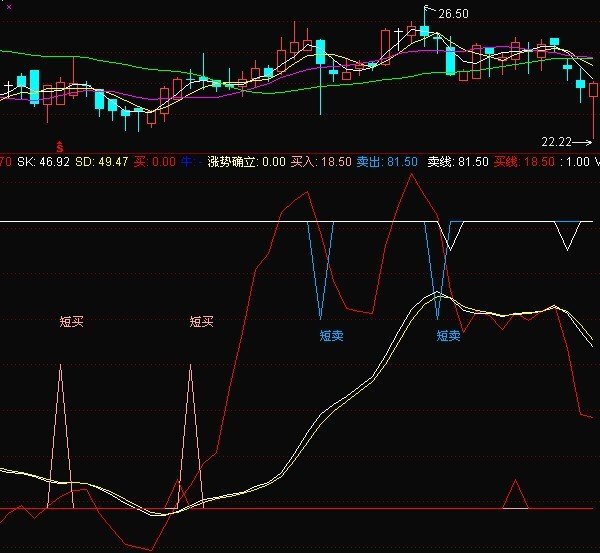The height and width of the screenshot is (553, 600).
Task: Click the 卖出: 81.50 readout
Action: pos(387,161)
